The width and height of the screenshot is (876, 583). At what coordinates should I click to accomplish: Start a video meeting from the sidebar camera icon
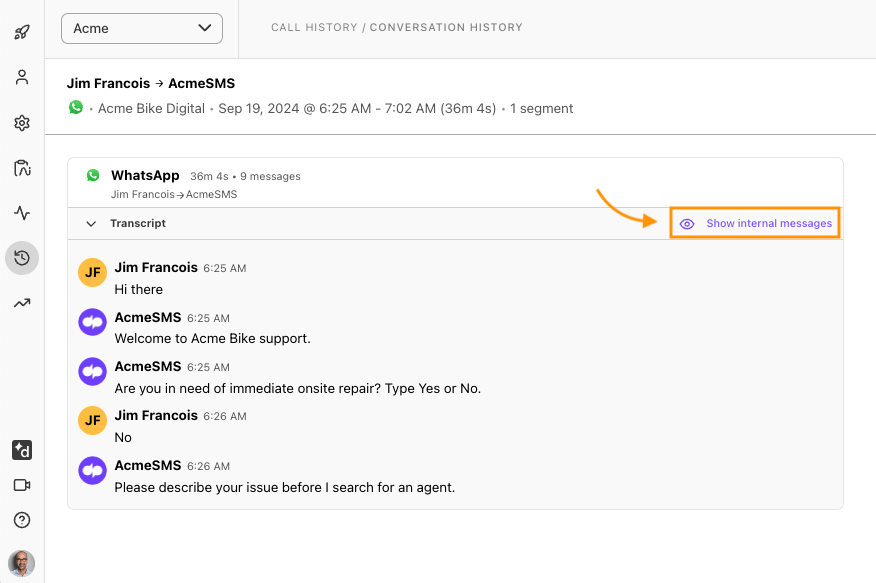pos(22,485)
